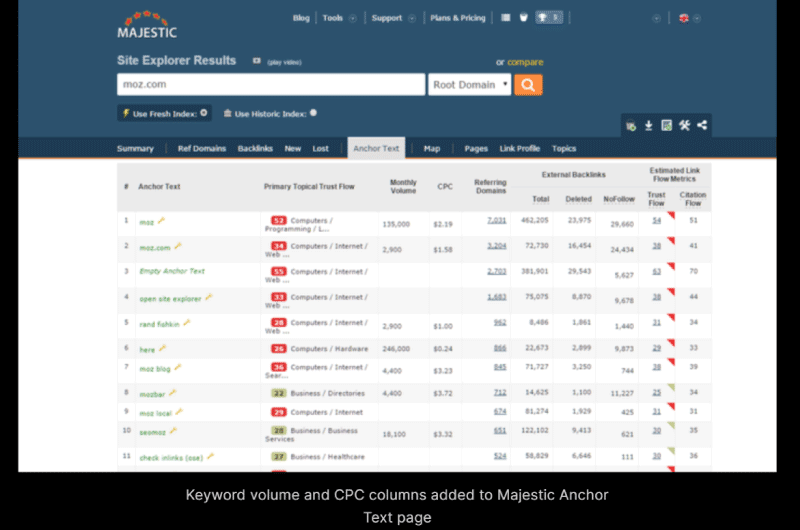Click pencil icon next to here
Image resolution: width=800 pixels, height=530 pixels.
pyautogui.click(x=162, y=348)
